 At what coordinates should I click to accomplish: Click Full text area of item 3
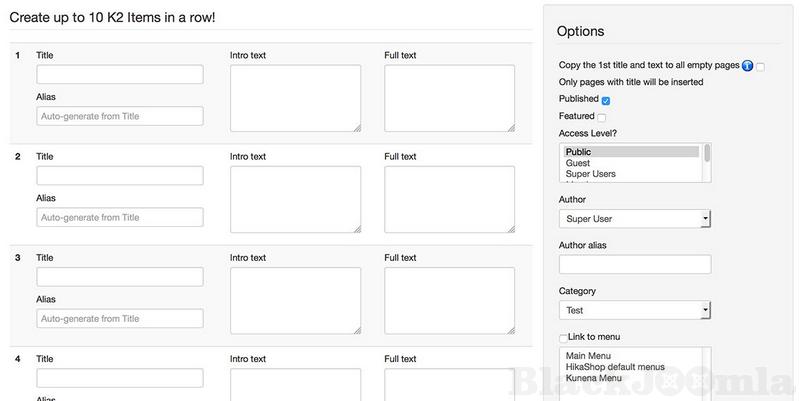[449, 300]
